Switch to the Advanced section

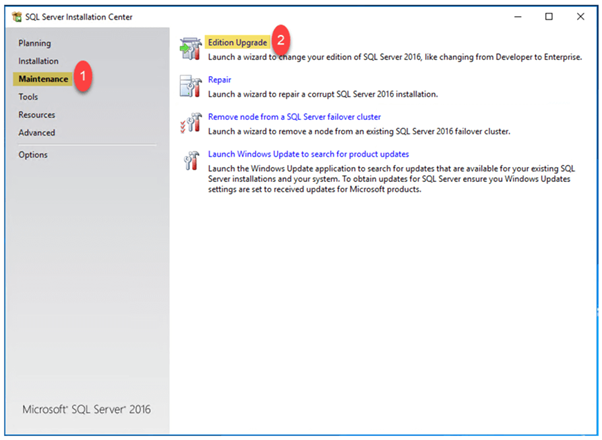click(x=36, y=132)
